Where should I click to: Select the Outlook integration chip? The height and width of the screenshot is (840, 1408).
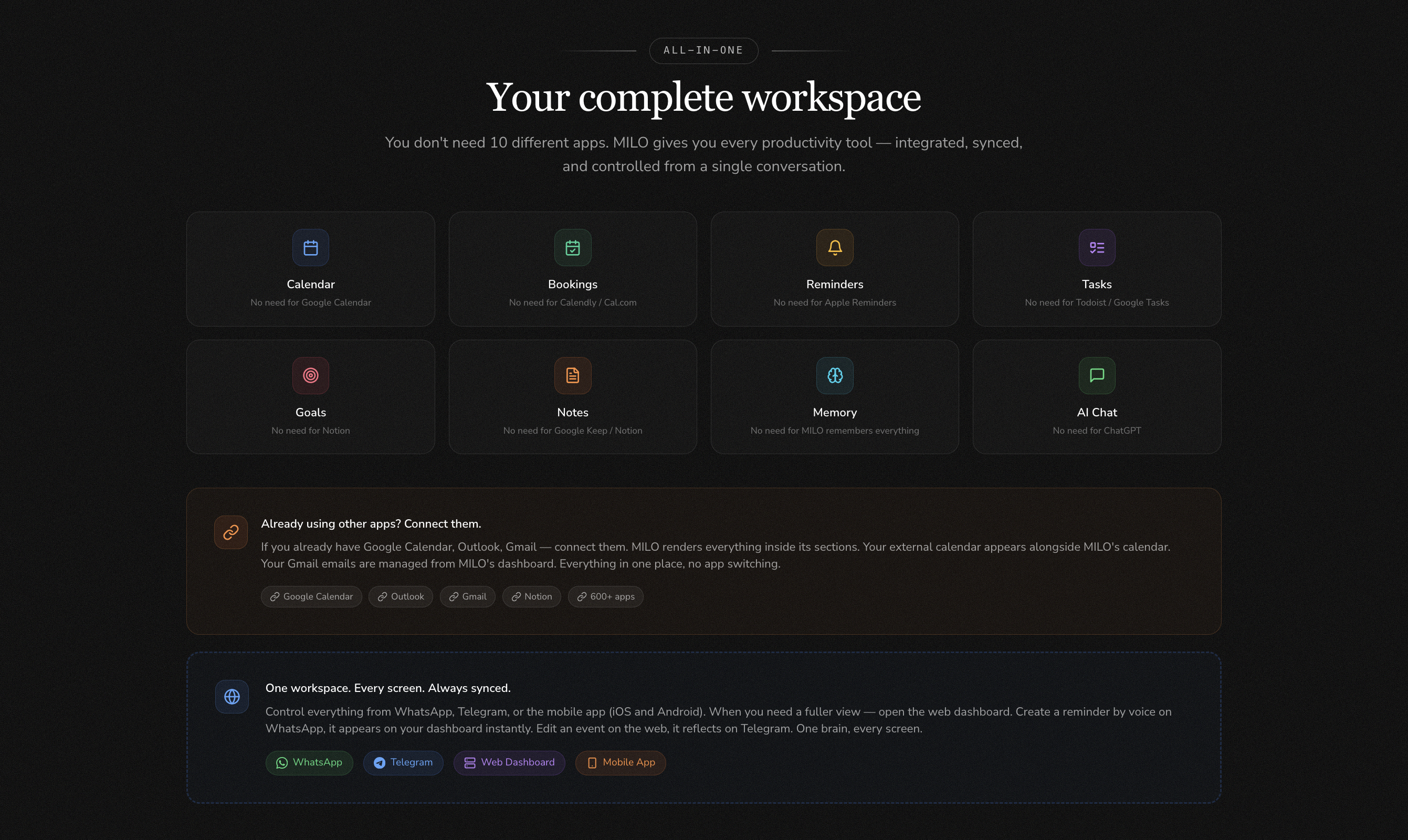pos(400,596)
